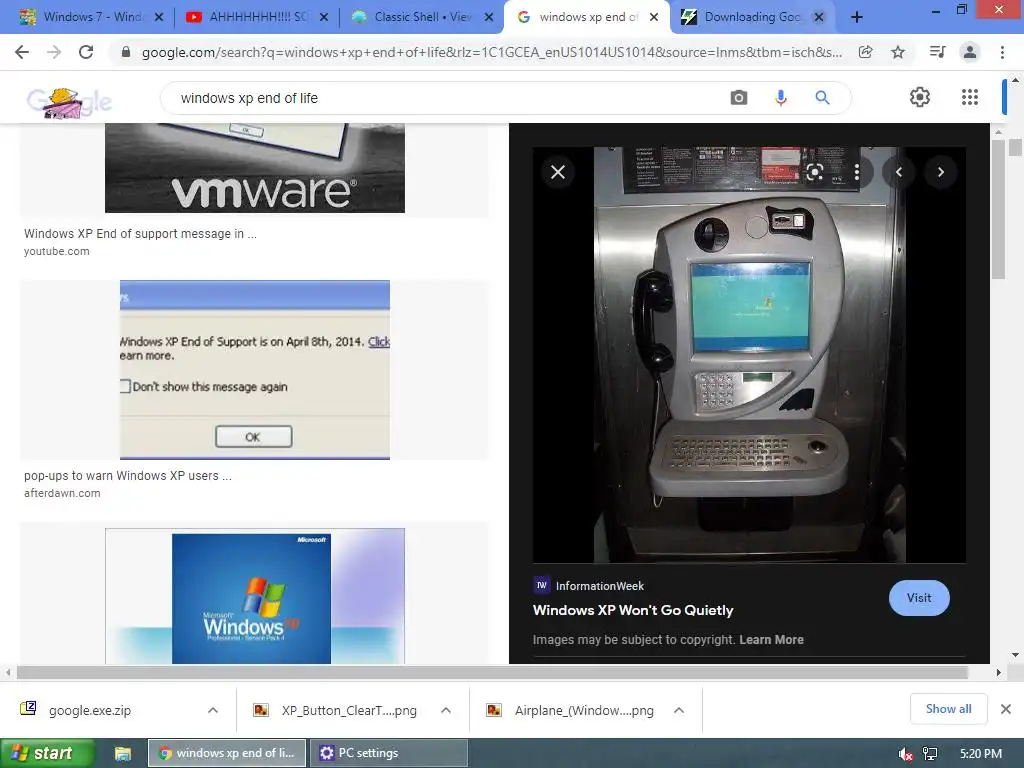Start voice search with microphone icon
The height and width of the screenshot is (768, 1024).
pyautogui.click(x=780, y=98)
